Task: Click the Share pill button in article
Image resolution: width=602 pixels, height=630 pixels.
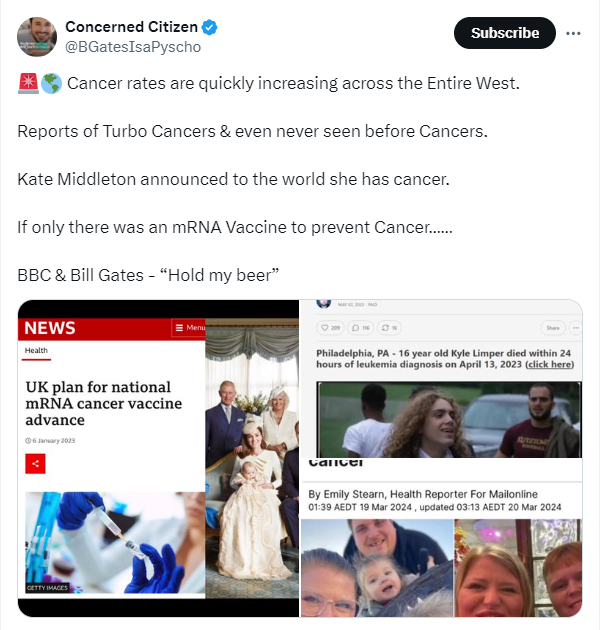Action: [553, 328]
